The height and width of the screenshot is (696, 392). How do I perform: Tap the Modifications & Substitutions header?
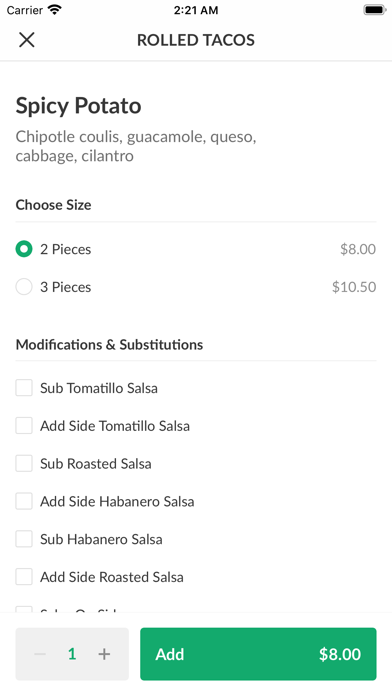tap(109, 344)
